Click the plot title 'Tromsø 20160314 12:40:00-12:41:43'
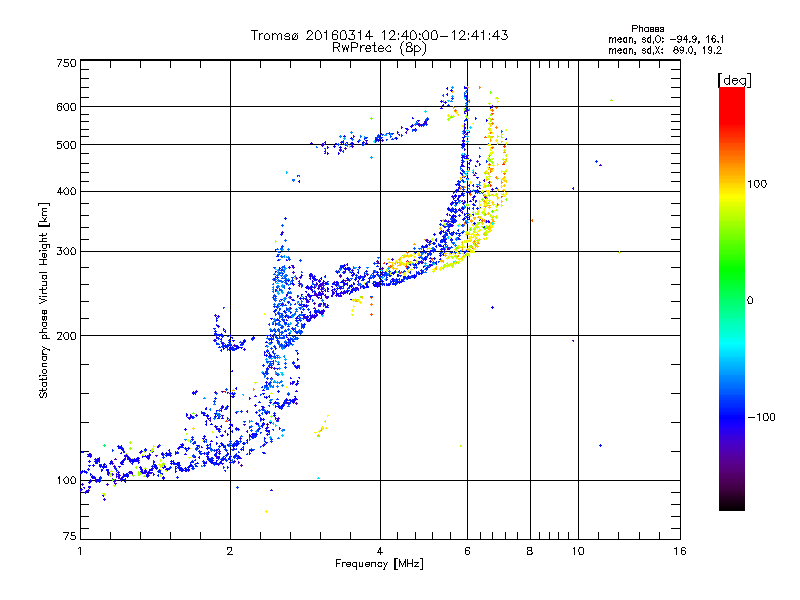This screenshot has height=600, width=800. tap(379, 35)
